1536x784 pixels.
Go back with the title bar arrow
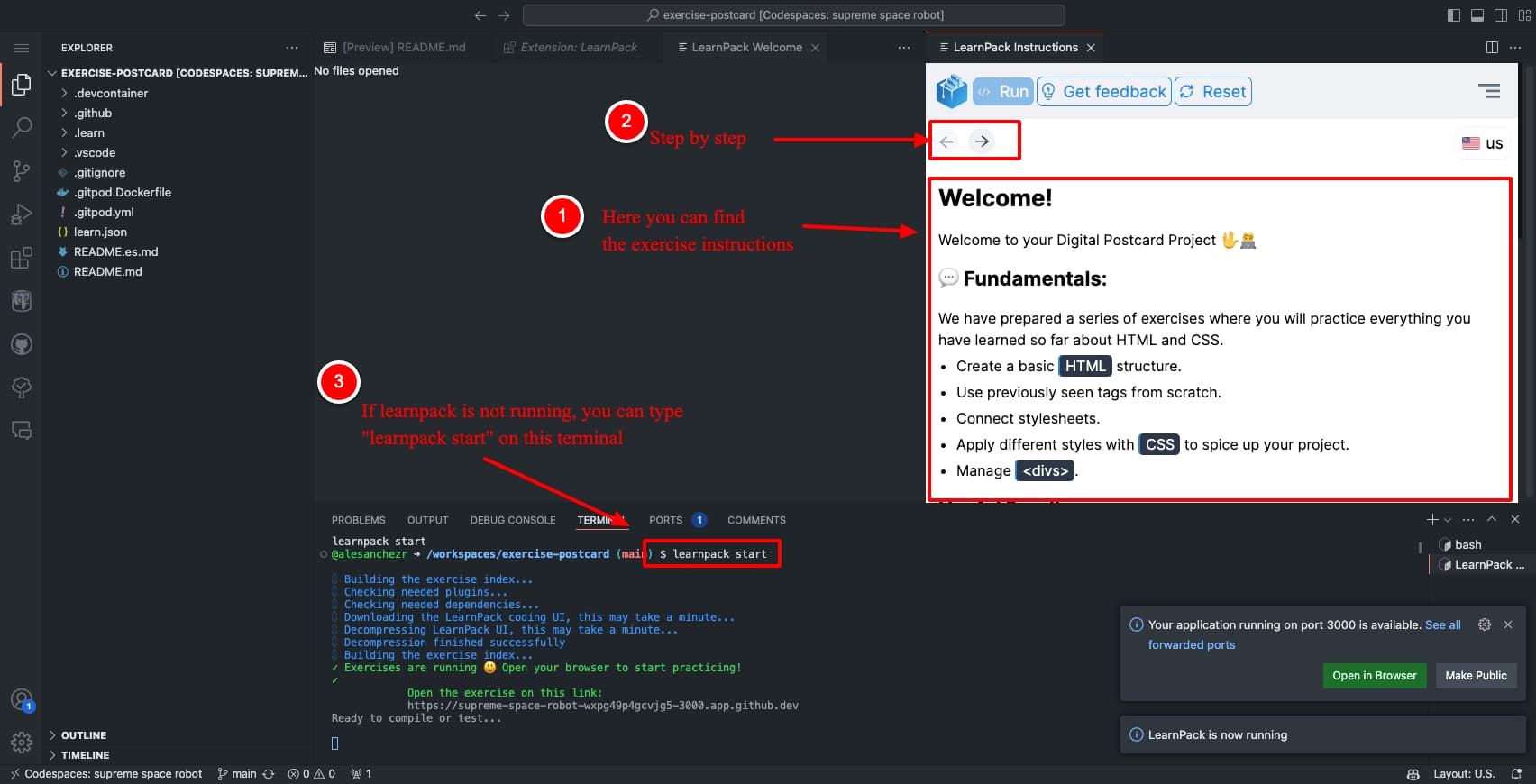tap(480, 15)
